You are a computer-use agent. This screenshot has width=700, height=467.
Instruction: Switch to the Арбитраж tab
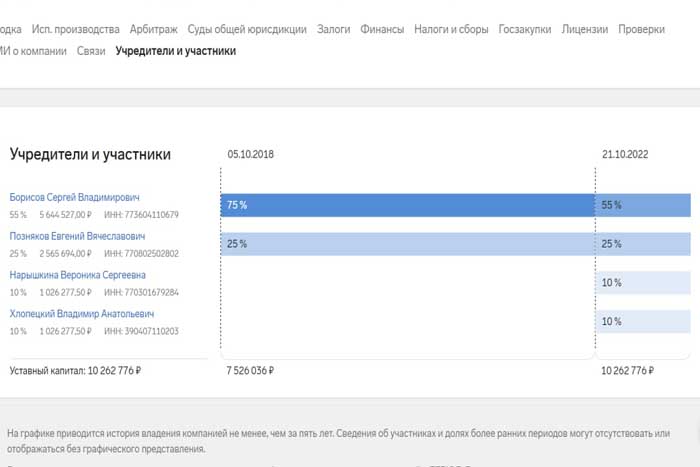(153, 30)
